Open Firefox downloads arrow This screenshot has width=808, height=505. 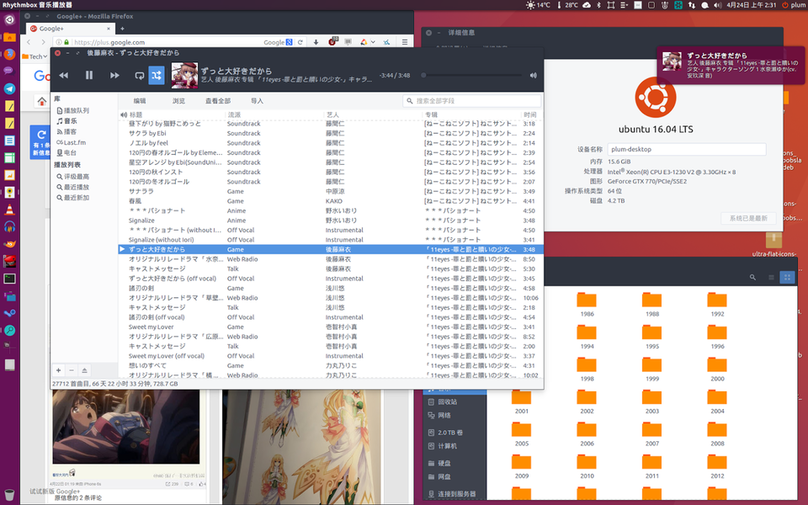[316, 42]
